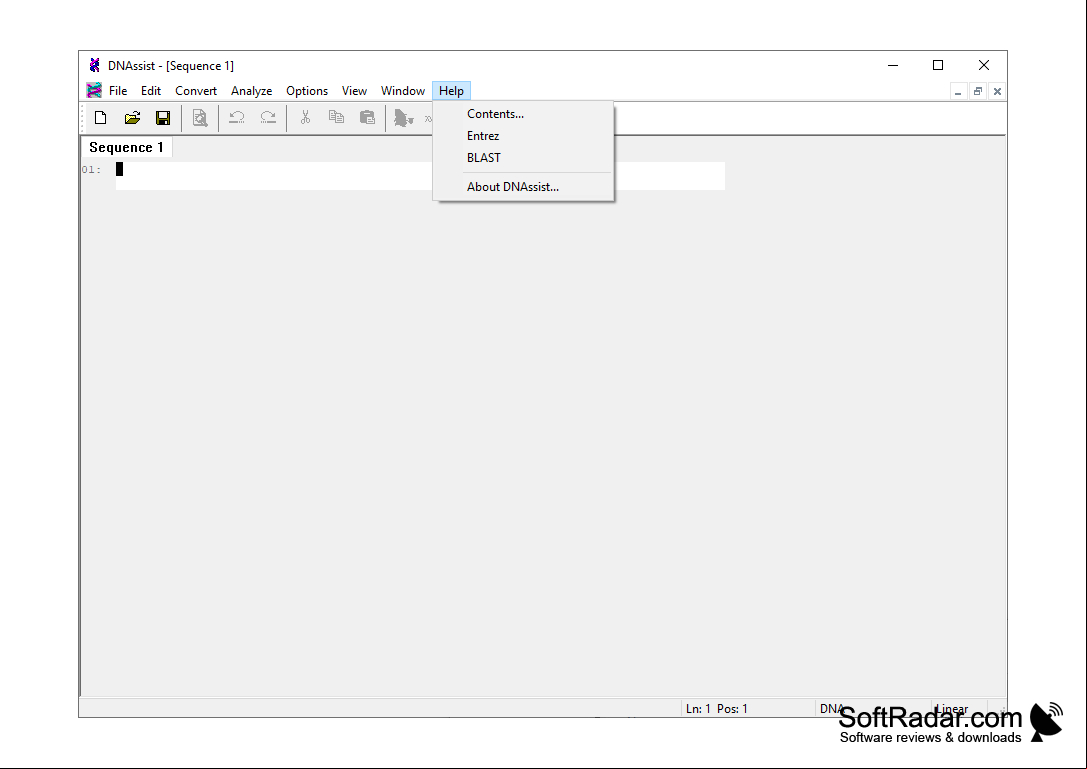Minimize the Sequence 1 child window

click(958, 92)
